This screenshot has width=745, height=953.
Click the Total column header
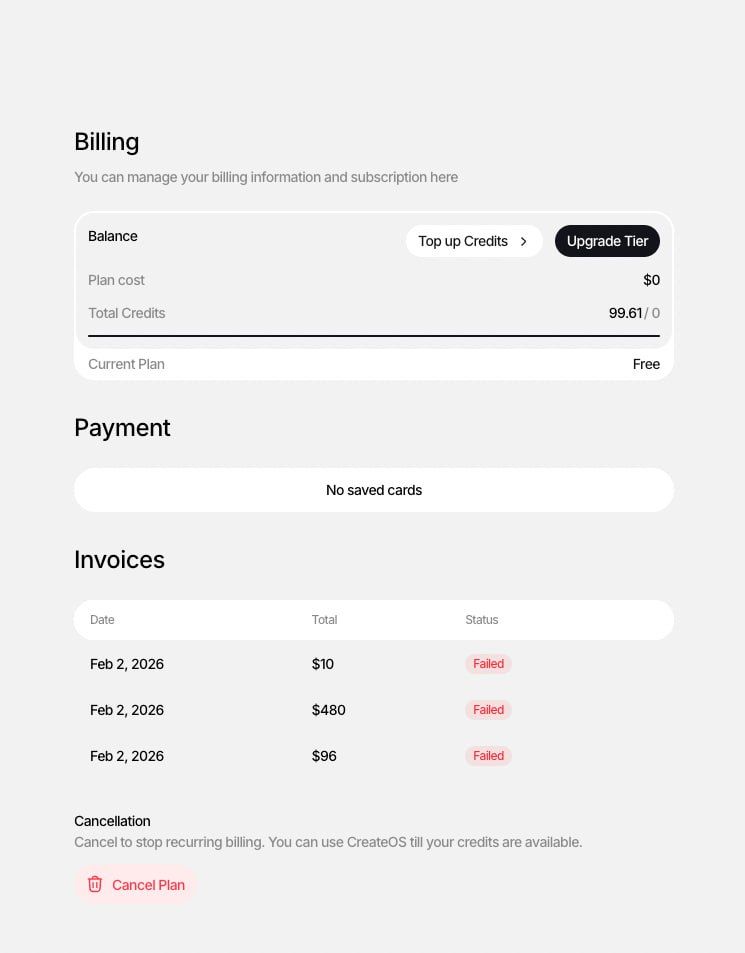point(324,619)
